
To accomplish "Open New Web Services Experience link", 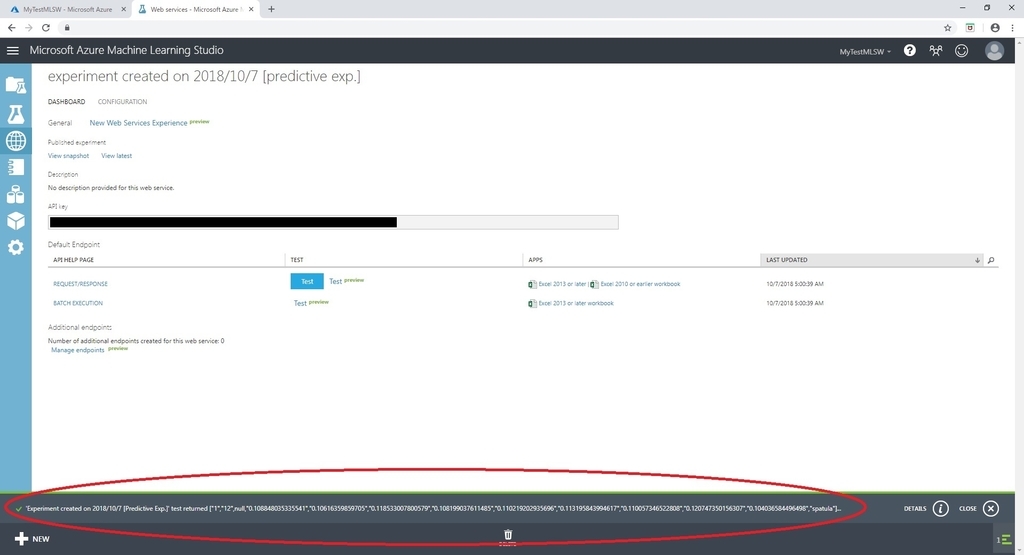I will pyautogui.click(x=138, y=123).
